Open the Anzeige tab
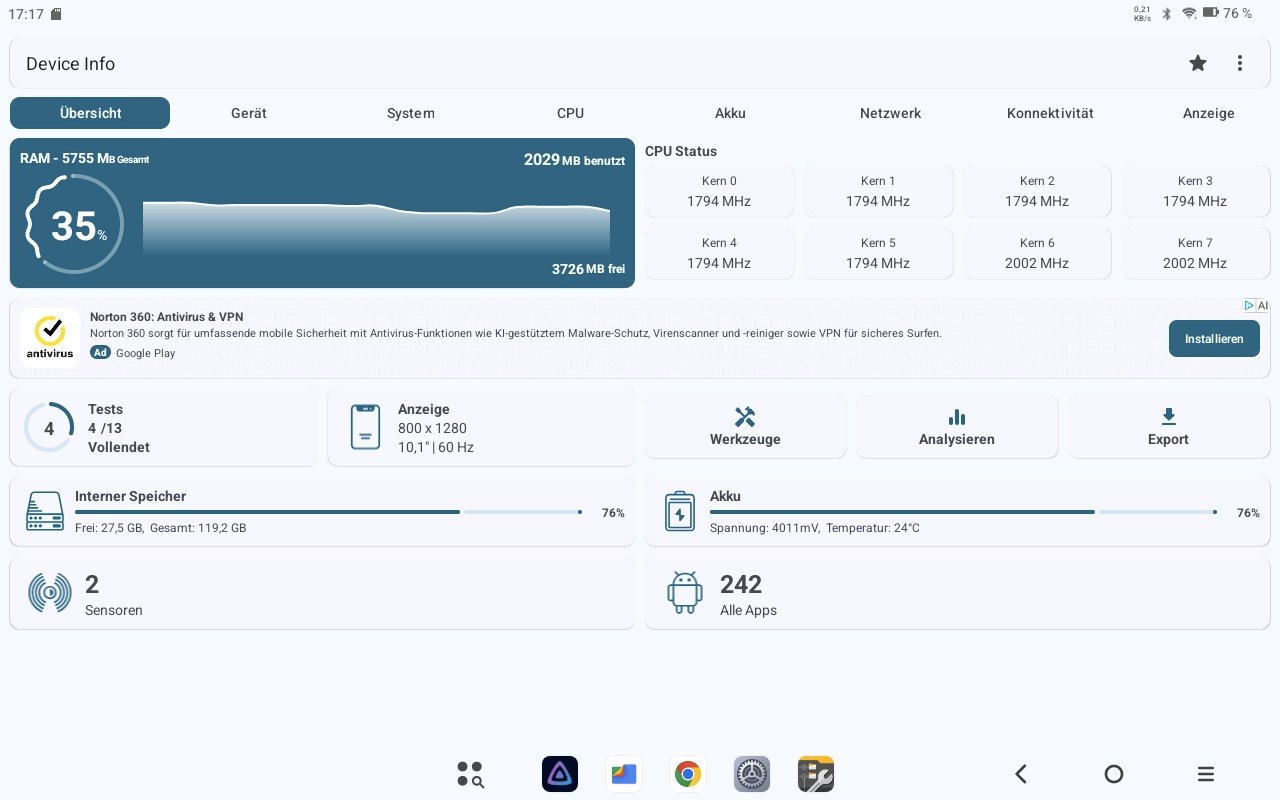The width and height of the screenshot is (1280, 800). tap(1209, 113)
